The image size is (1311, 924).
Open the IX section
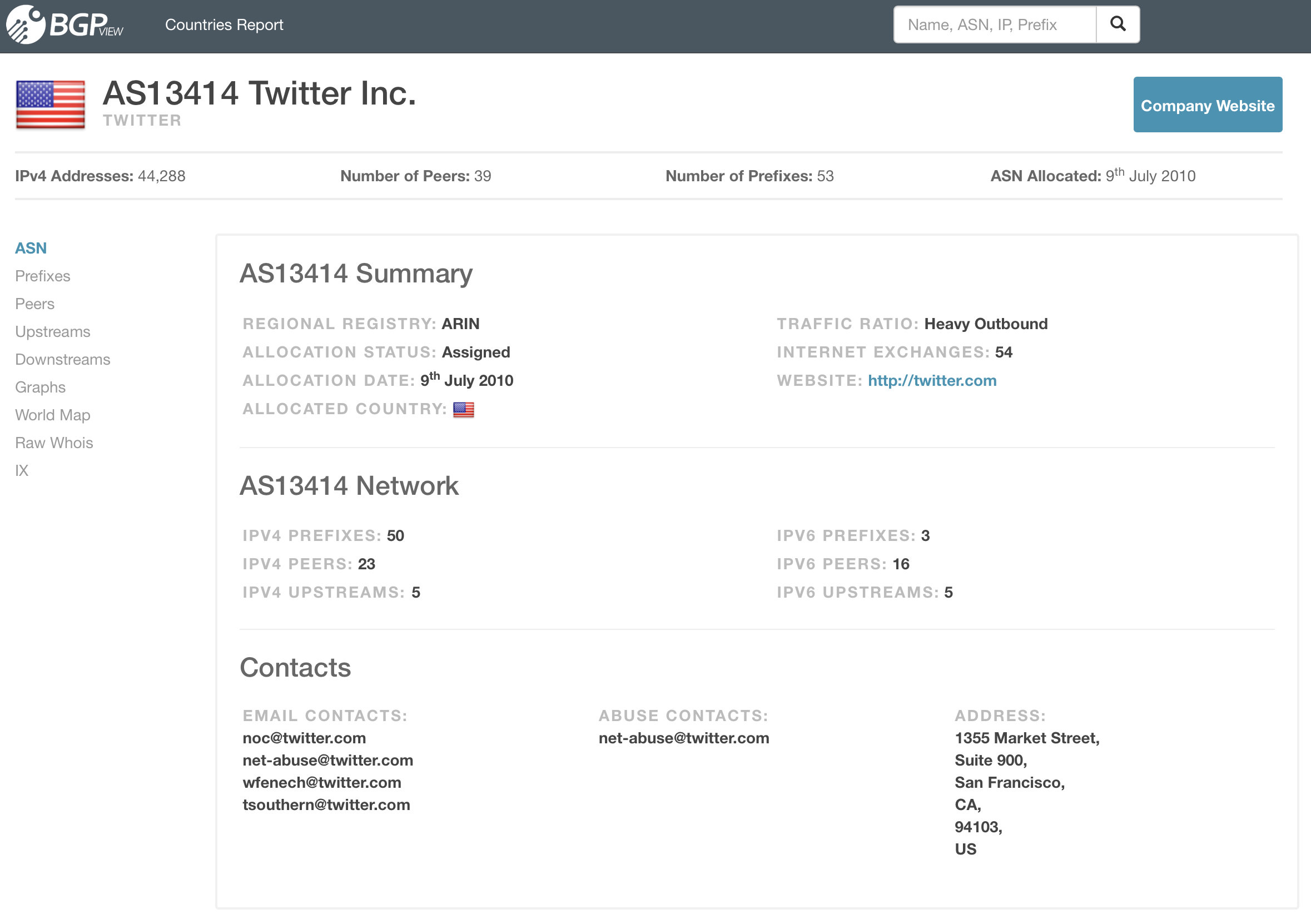click(22, 470)
